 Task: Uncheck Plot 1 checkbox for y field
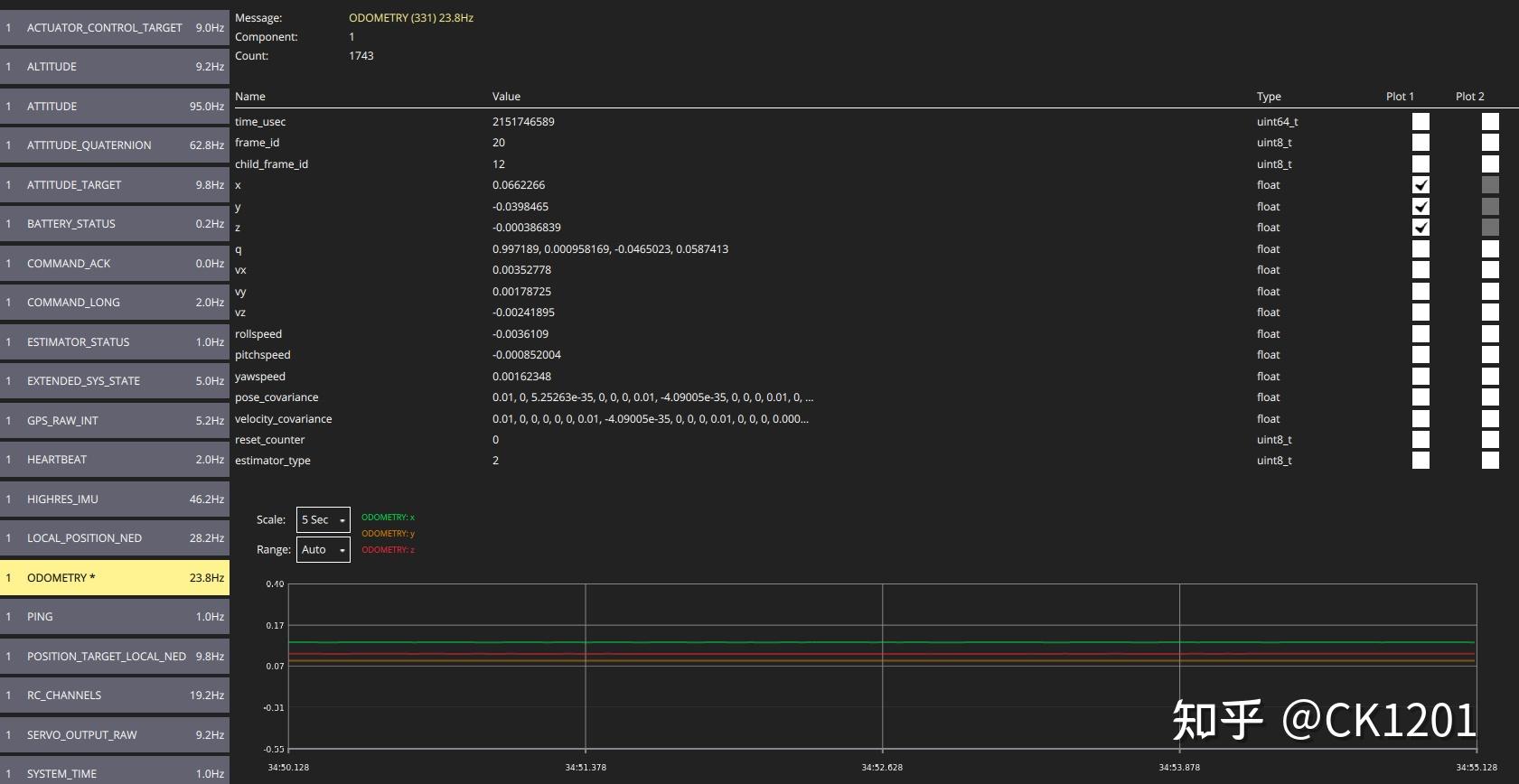pyautogui.click(x=1421, y=207)
